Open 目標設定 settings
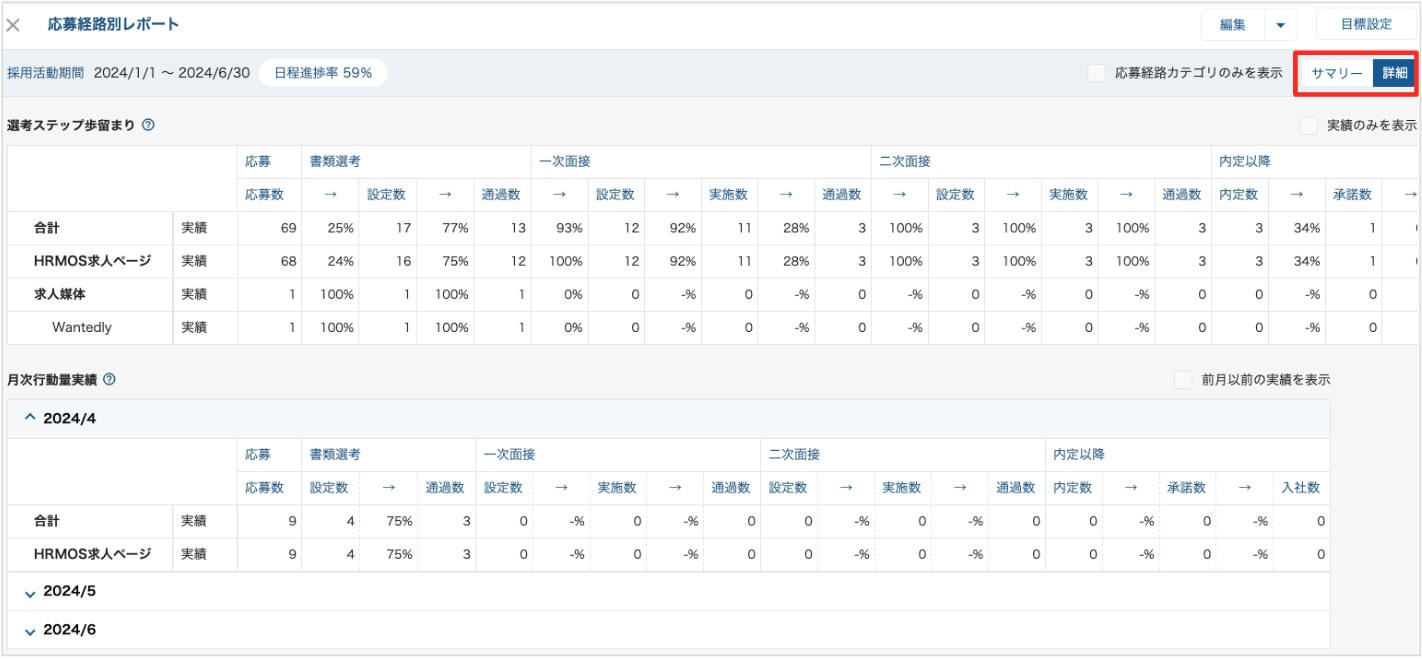1422x659 pixels. click(1366, 25)
